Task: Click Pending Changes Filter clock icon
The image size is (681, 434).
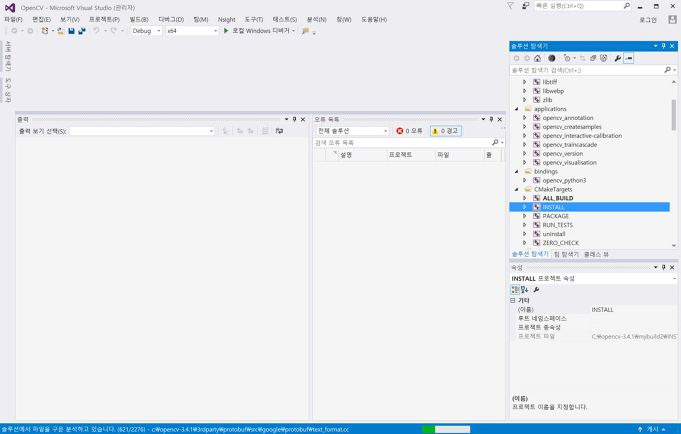Action: (x=567, y=58)
